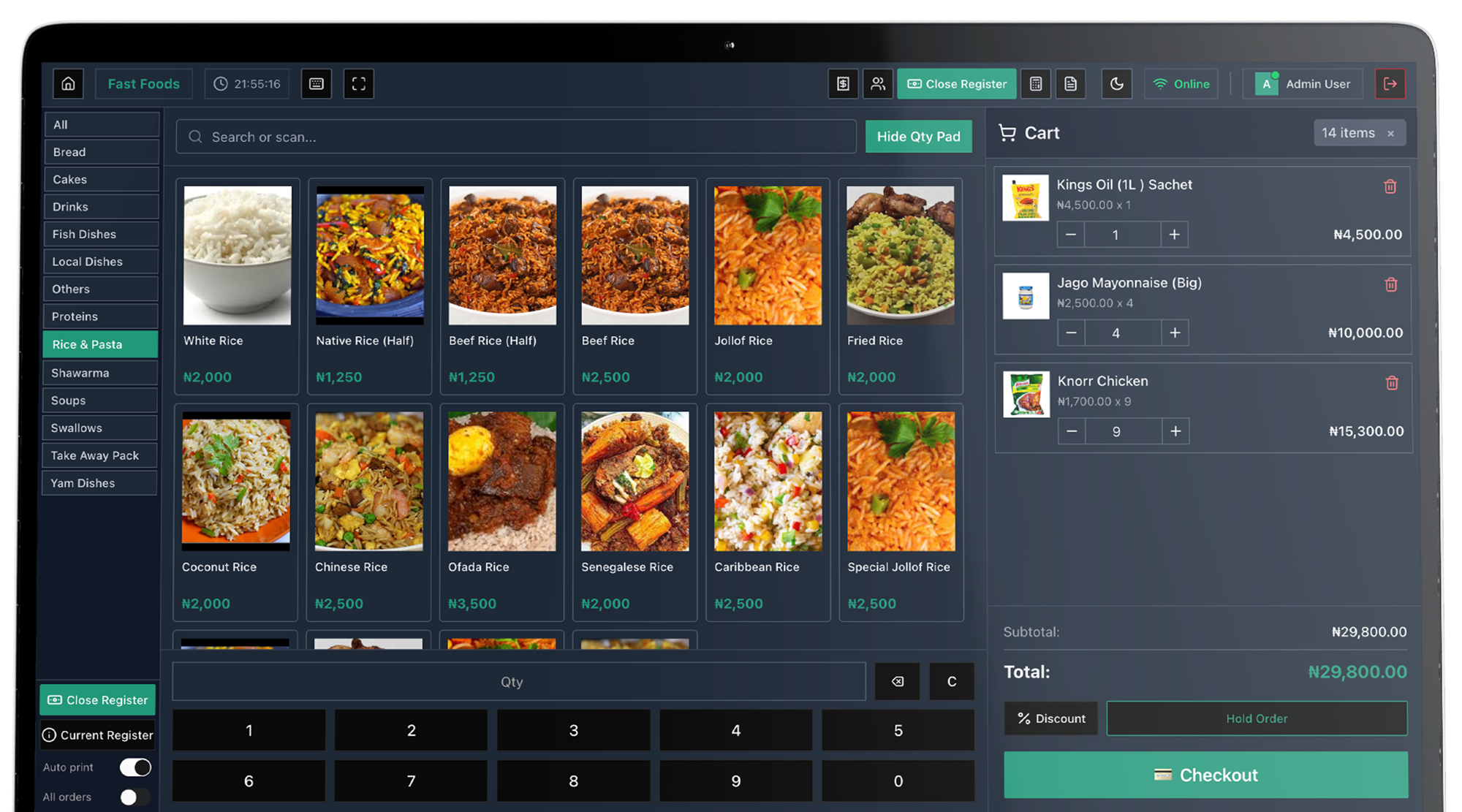Open the receipt document icon

click(x=1070, y=84)
